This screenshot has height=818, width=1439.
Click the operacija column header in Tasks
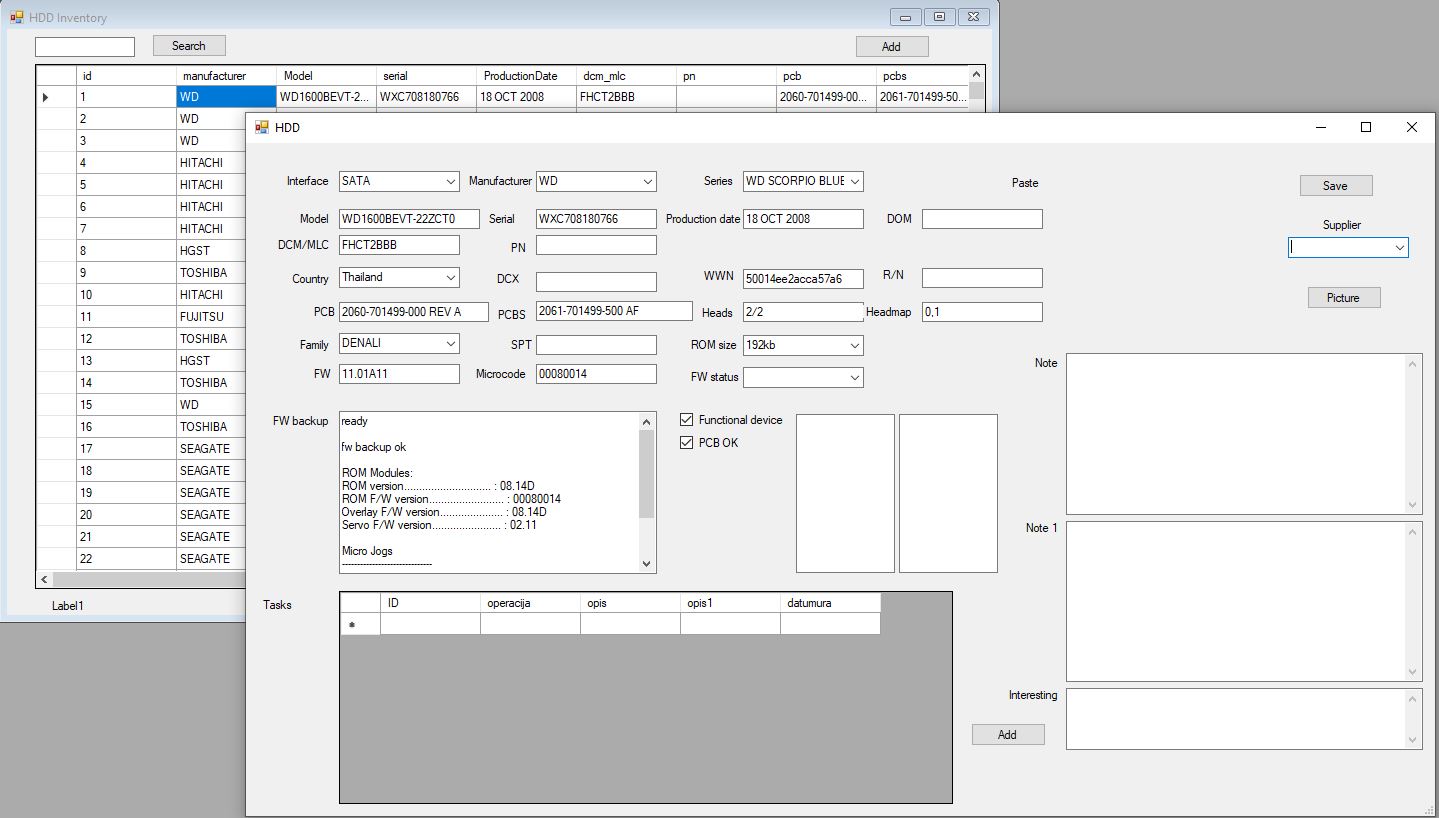coord(530,603)
